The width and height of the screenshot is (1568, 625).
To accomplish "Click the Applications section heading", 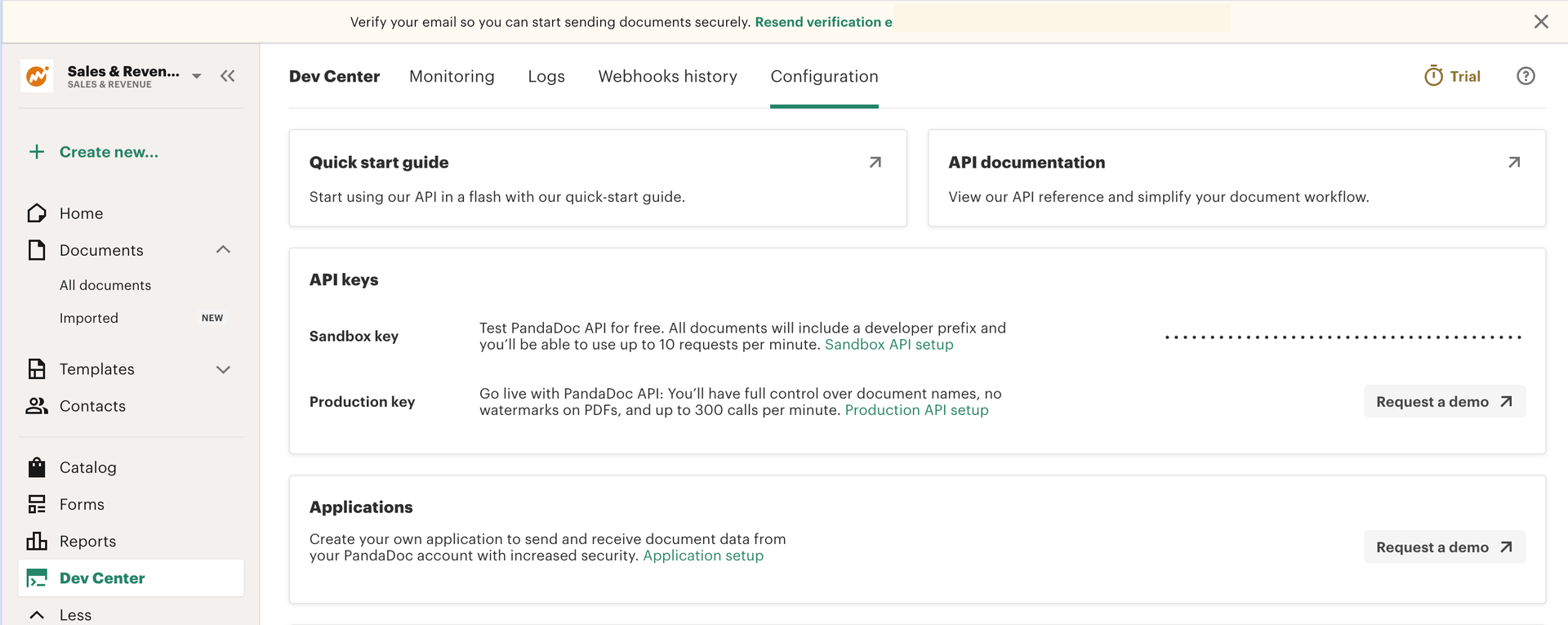I will point(361,507).
